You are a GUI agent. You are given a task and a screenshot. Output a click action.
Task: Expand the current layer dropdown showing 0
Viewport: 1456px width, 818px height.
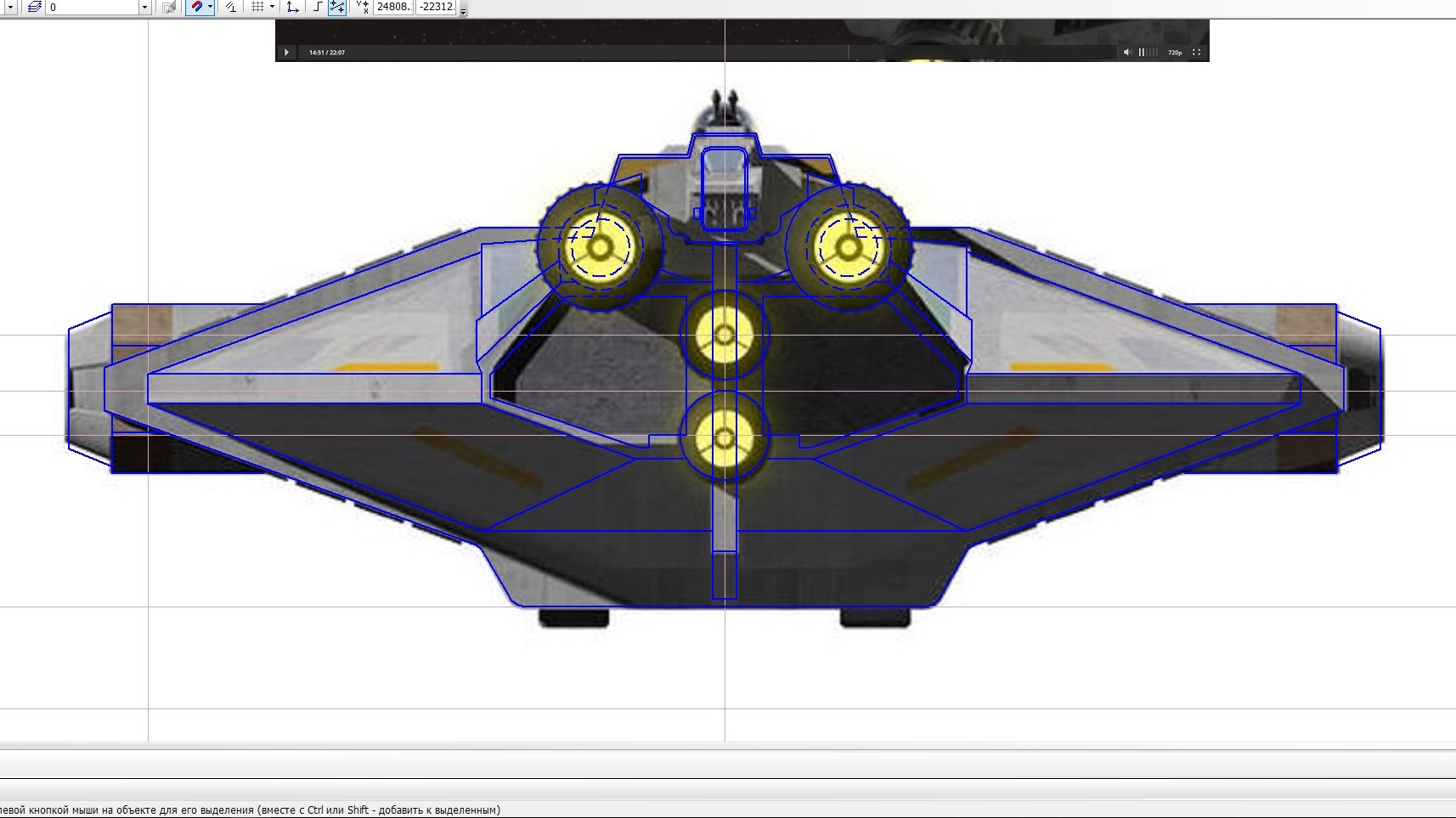pyautogui.click(x=144, y=8)
